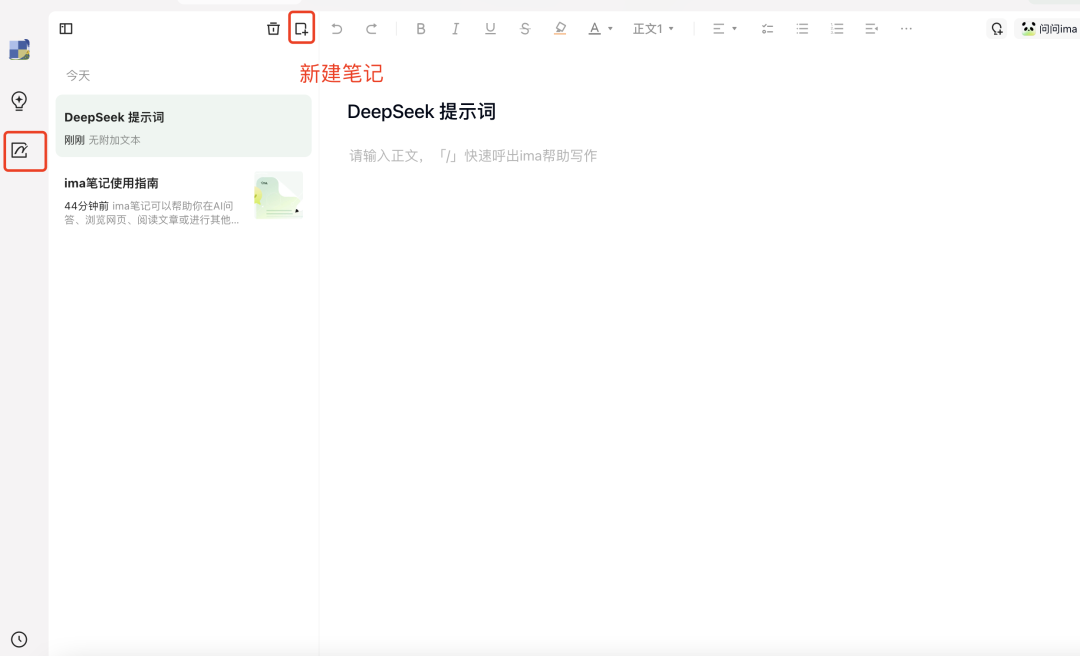Apply the highlighter marker tool
The image size is (1080, 656).
click(x=560, y=29)
